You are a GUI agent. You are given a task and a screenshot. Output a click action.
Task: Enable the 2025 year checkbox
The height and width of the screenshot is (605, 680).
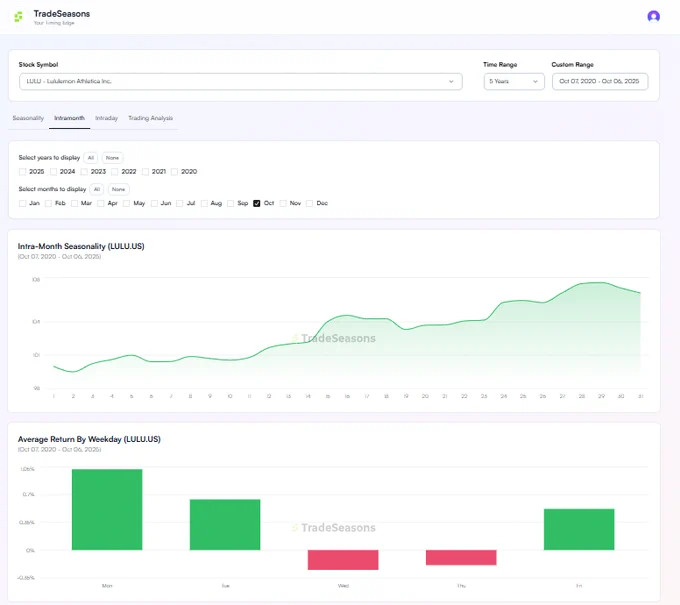(x=23, y=172)
